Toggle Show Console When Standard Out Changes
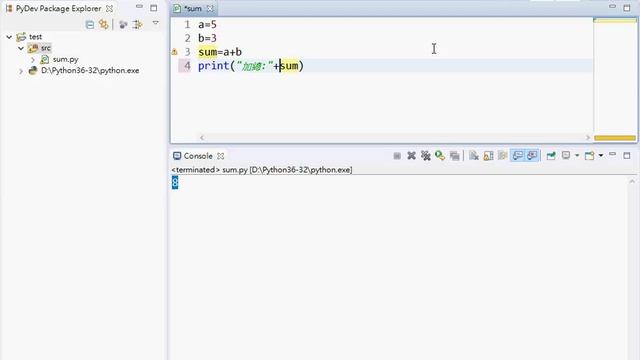640x360 pixels. point(518,156)
